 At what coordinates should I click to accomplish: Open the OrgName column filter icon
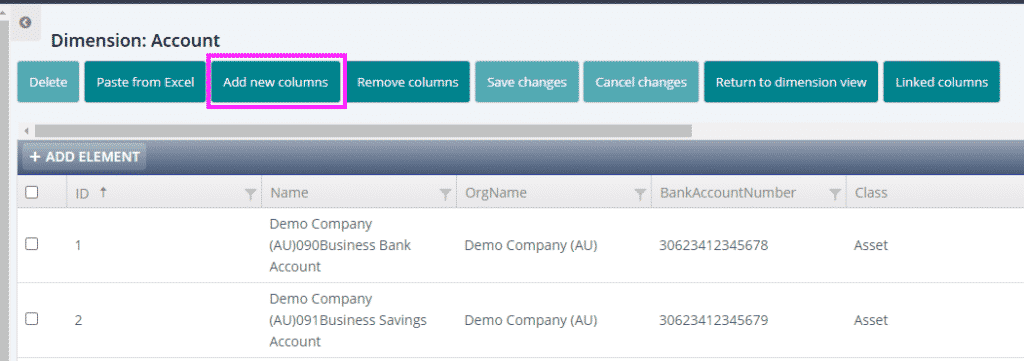[641, 193]
